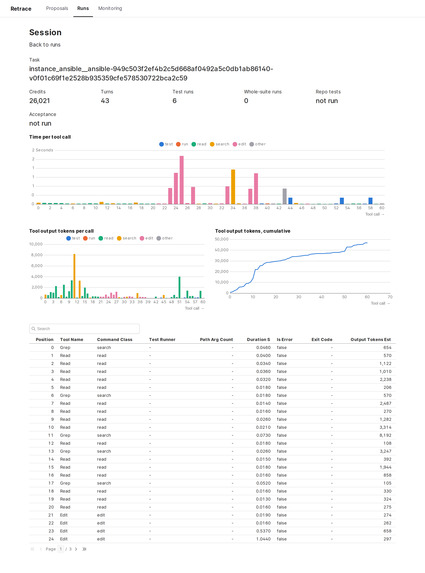
Task: Sort by Output Tokens Est column
Action: [x=371, y=339]
